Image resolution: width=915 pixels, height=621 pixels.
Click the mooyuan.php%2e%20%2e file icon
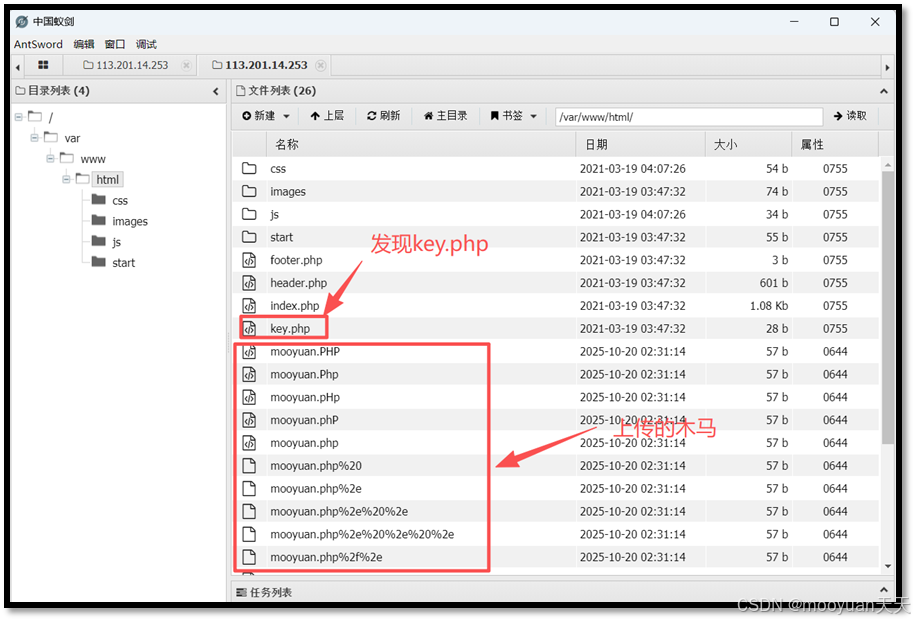[249, 511]
